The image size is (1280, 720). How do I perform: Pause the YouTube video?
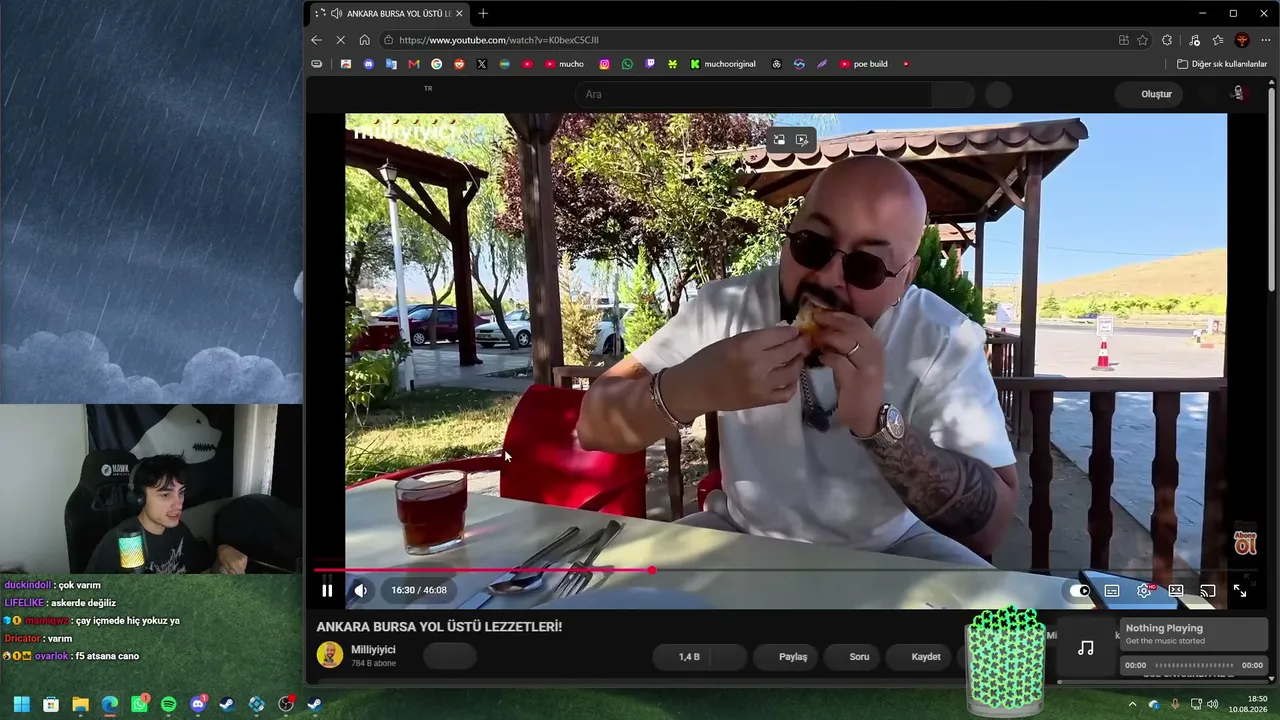(x=327, y=590)
